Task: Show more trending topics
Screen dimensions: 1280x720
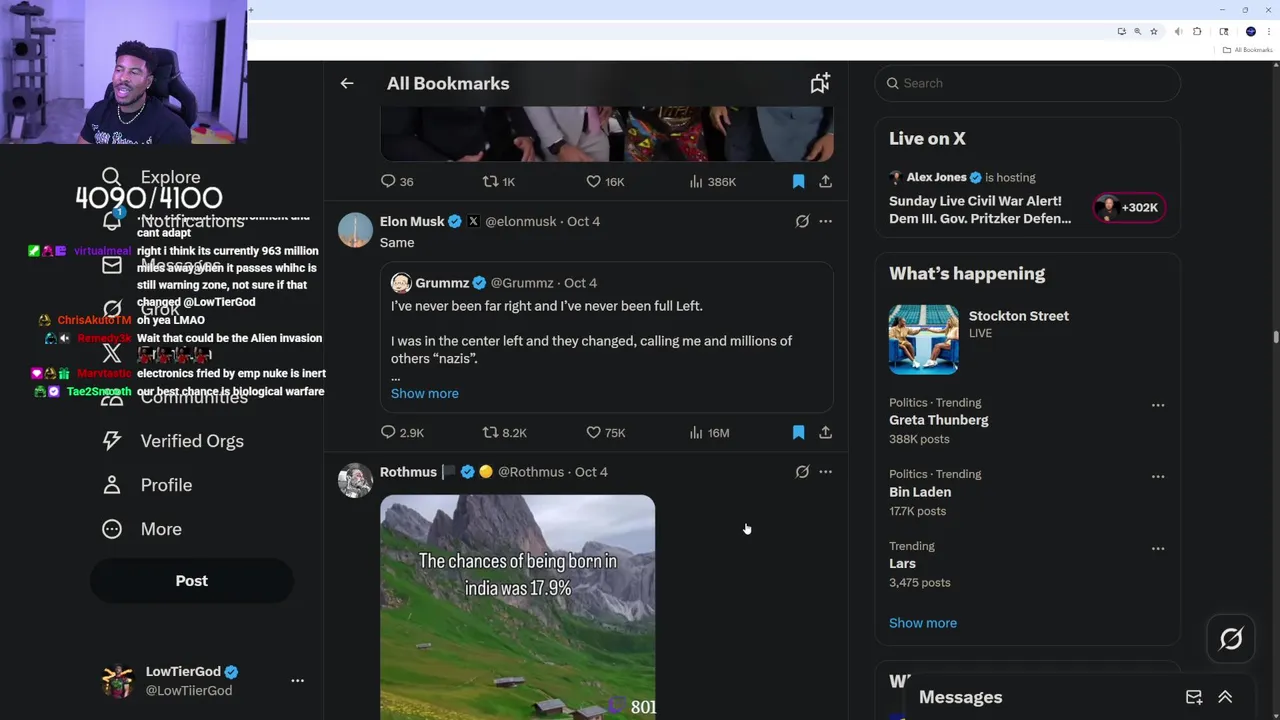Action: click(x=923, y=623)
